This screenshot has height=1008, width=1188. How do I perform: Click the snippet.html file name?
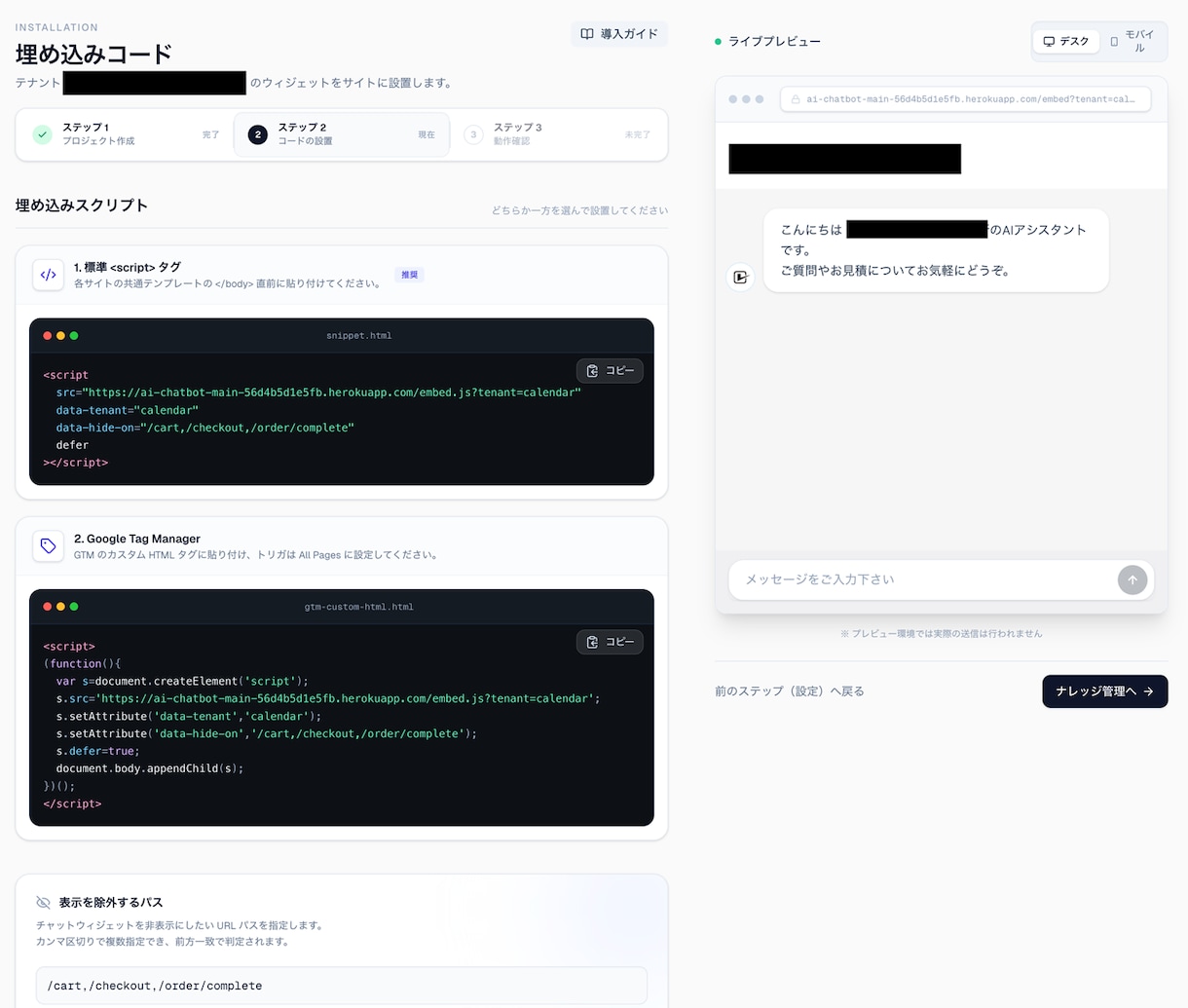click(359, 336)
